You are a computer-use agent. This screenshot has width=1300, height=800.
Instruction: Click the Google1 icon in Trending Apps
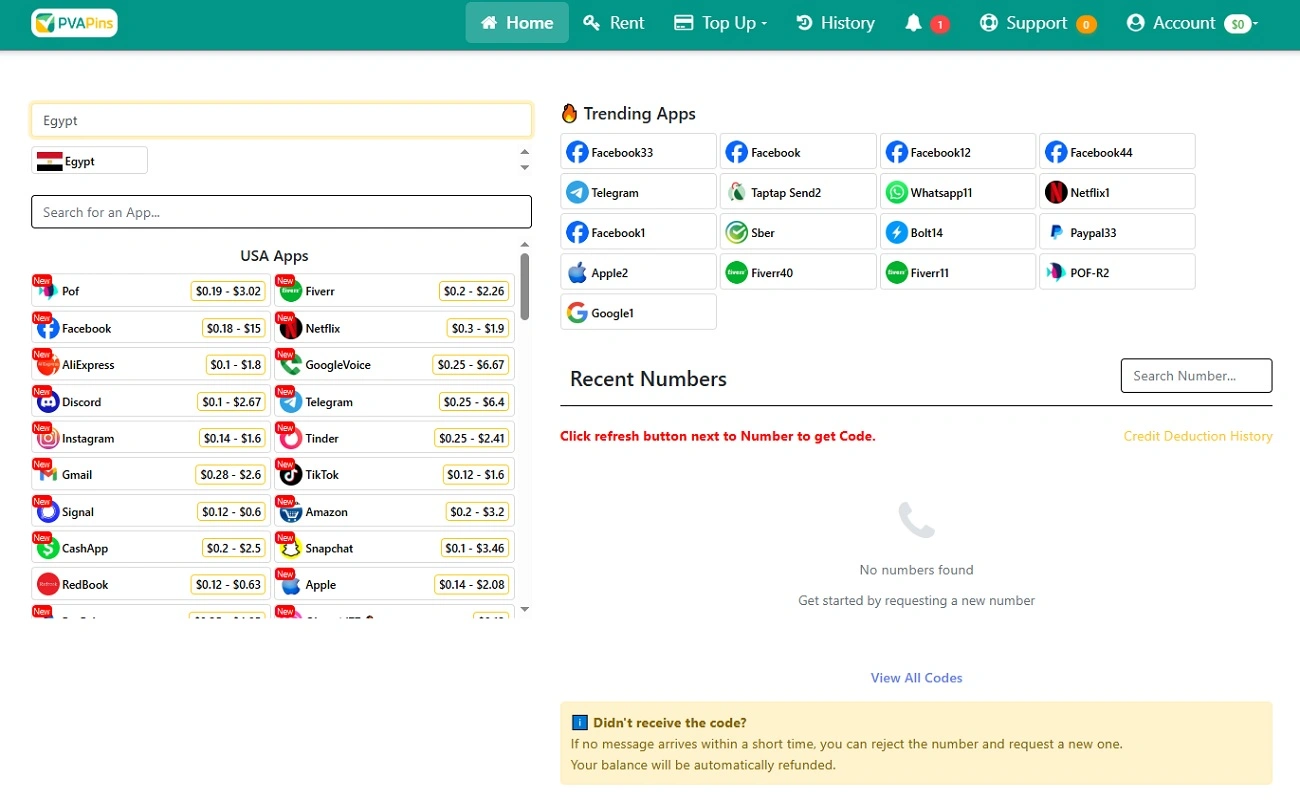coord(577,312)
